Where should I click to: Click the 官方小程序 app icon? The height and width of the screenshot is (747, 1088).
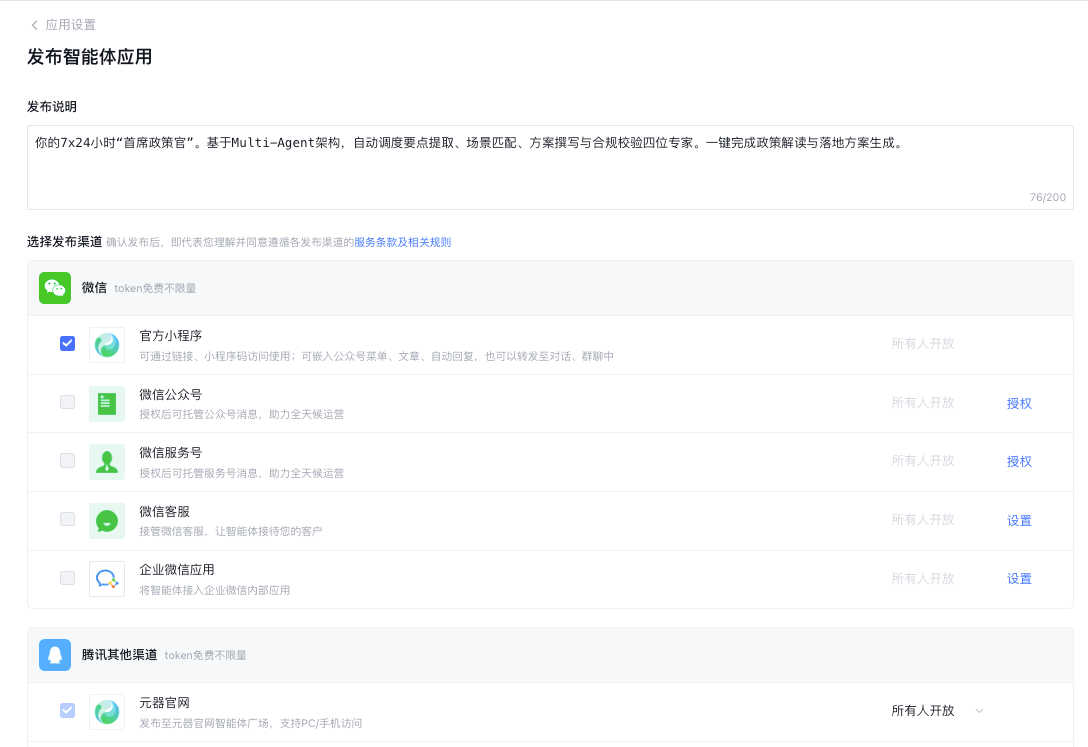pos(107,345)
